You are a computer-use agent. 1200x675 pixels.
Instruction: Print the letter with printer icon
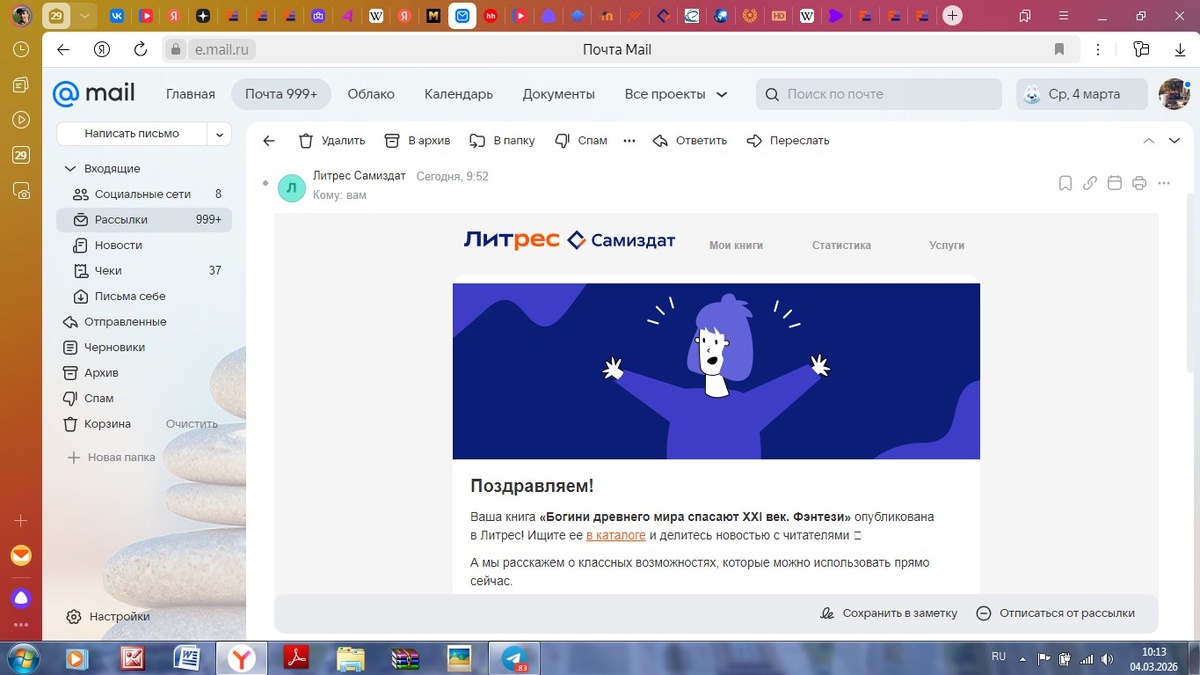(1139, 183)
